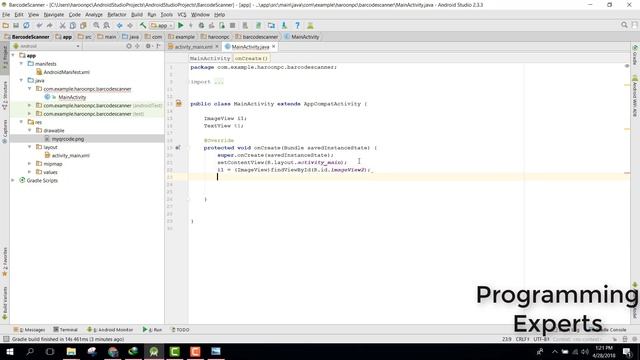
Task: Collapse the res folder
Action: (22, 122)
